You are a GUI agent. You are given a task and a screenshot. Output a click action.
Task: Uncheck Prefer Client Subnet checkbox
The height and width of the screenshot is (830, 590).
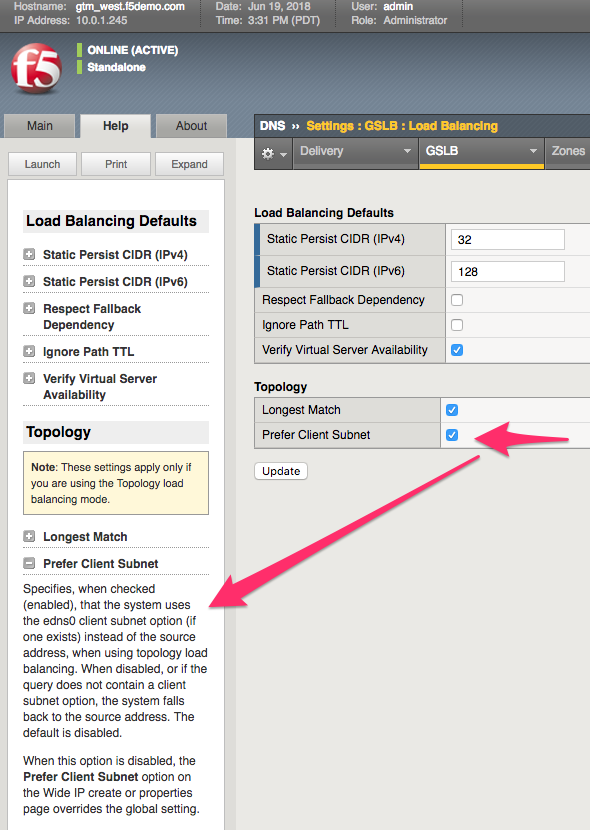pos(451,435)
